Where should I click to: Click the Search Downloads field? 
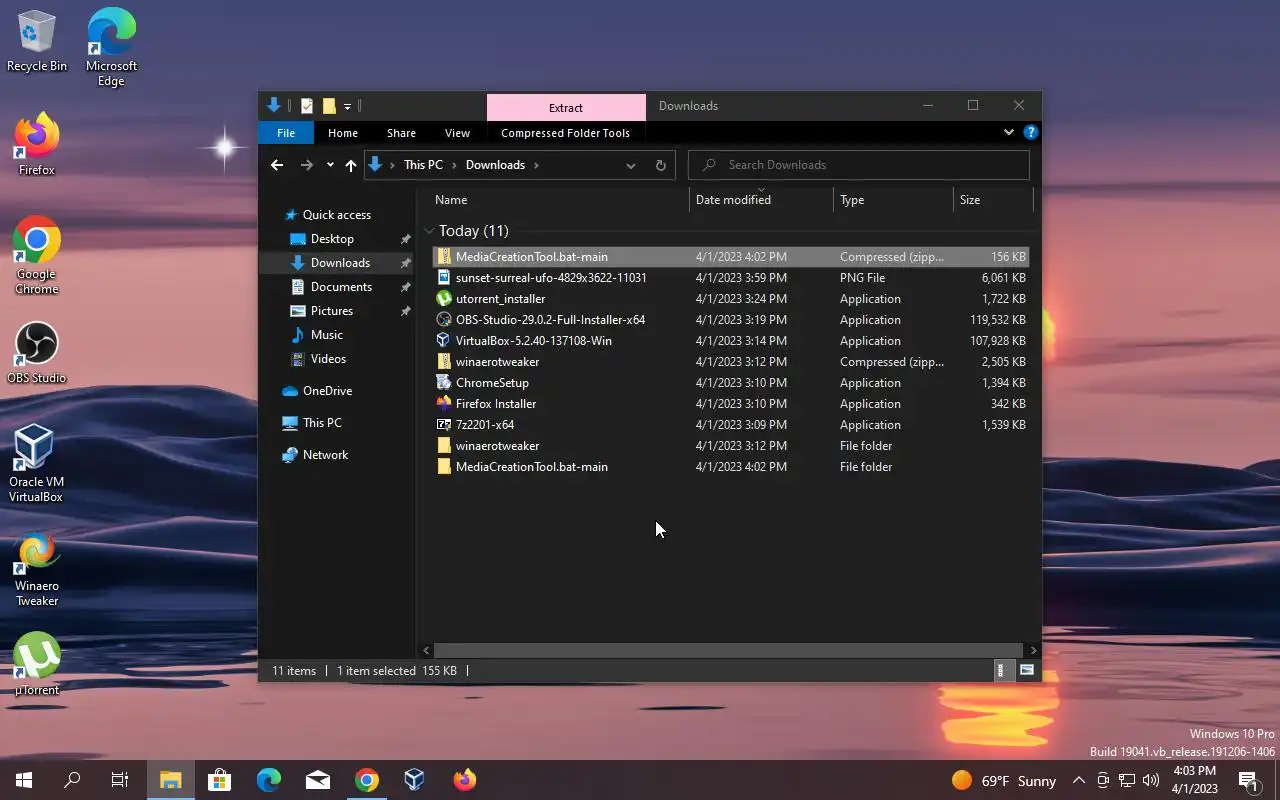pyautogui.click(x=859, y=165)
